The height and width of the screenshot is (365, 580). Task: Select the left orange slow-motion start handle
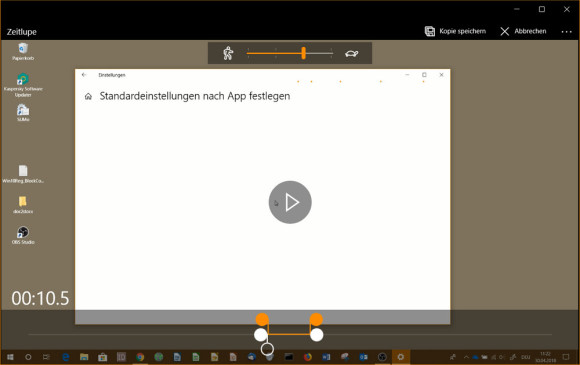pos(262,319)
